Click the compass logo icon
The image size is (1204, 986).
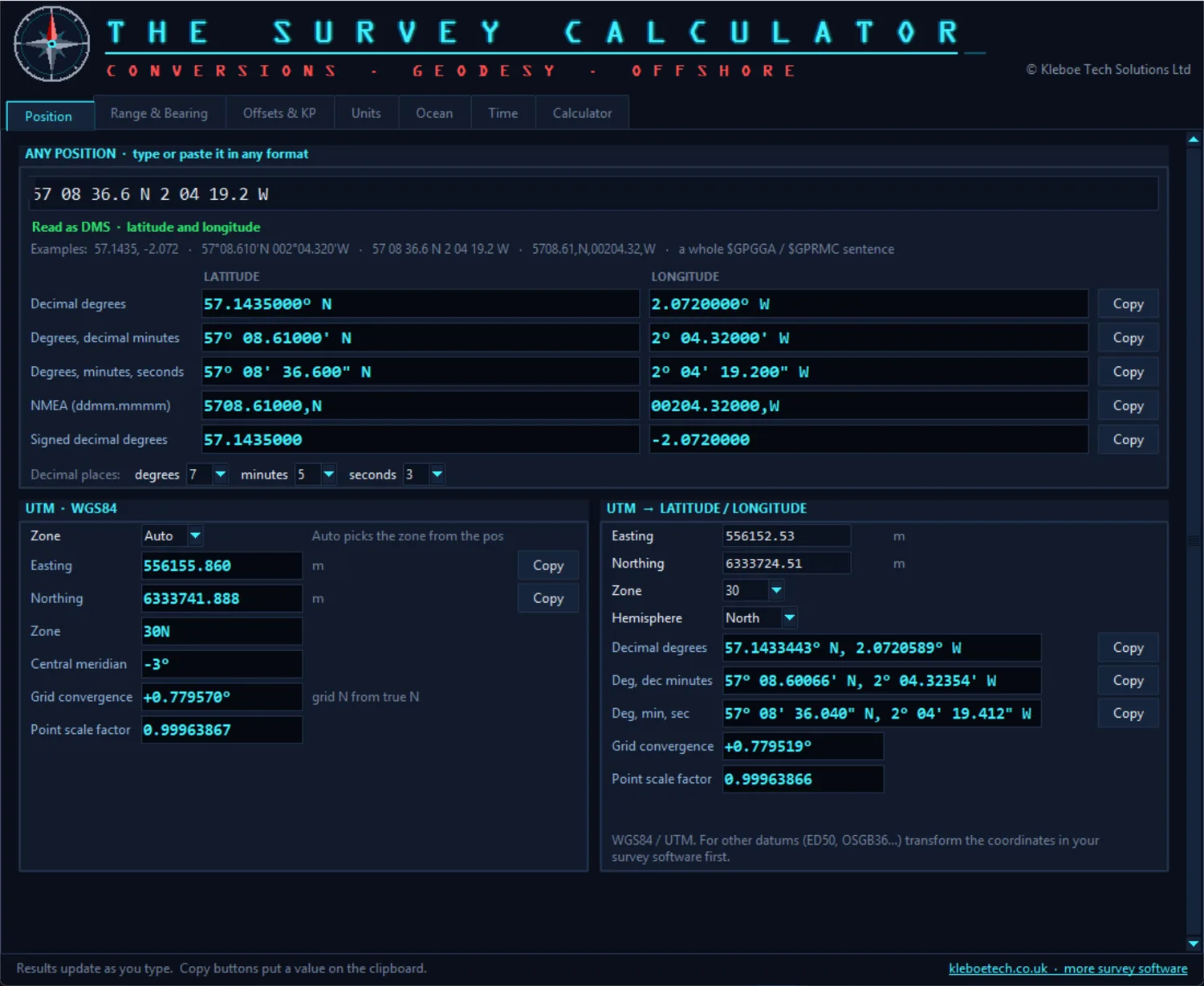pos(52,44)
